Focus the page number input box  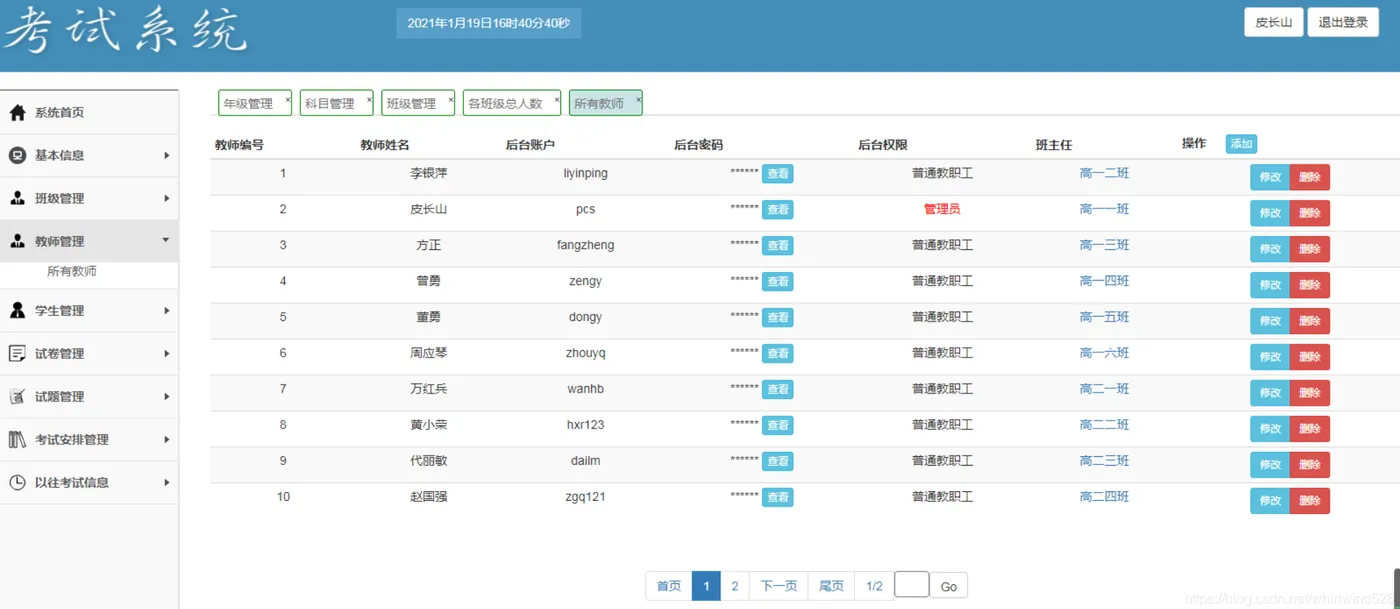(x=912, y=584)
